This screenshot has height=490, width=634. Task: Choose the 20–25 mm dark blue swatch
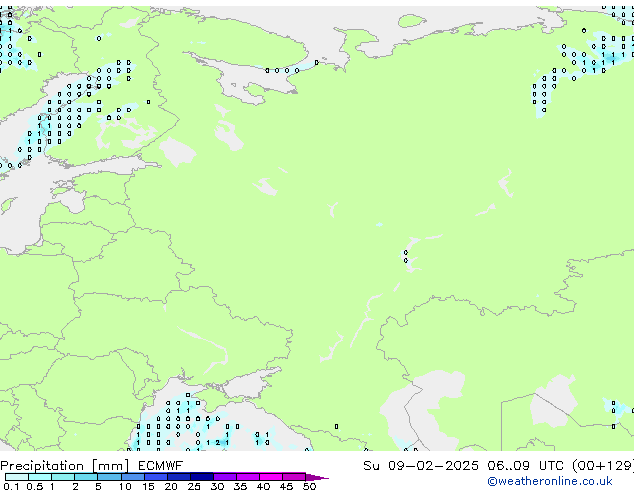pos(178,477)
